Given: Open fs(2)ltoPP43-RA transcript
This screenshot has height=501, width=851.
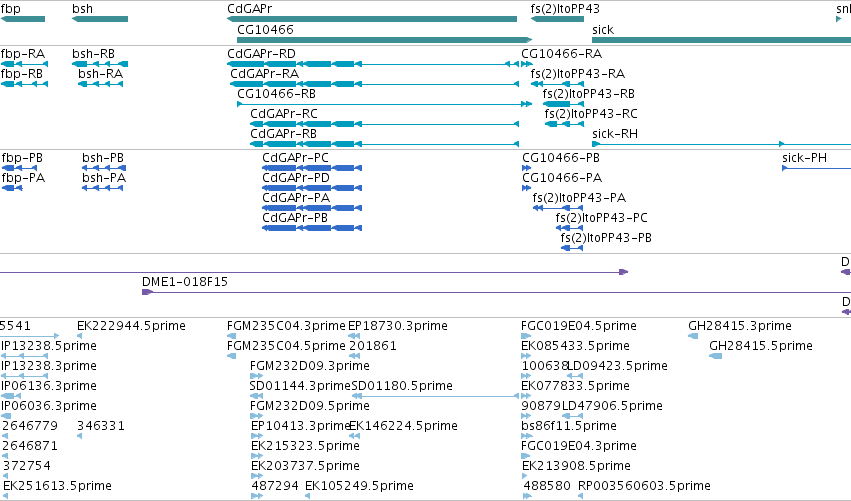Looking at the screenshot, I should click(x=578, y=74).
